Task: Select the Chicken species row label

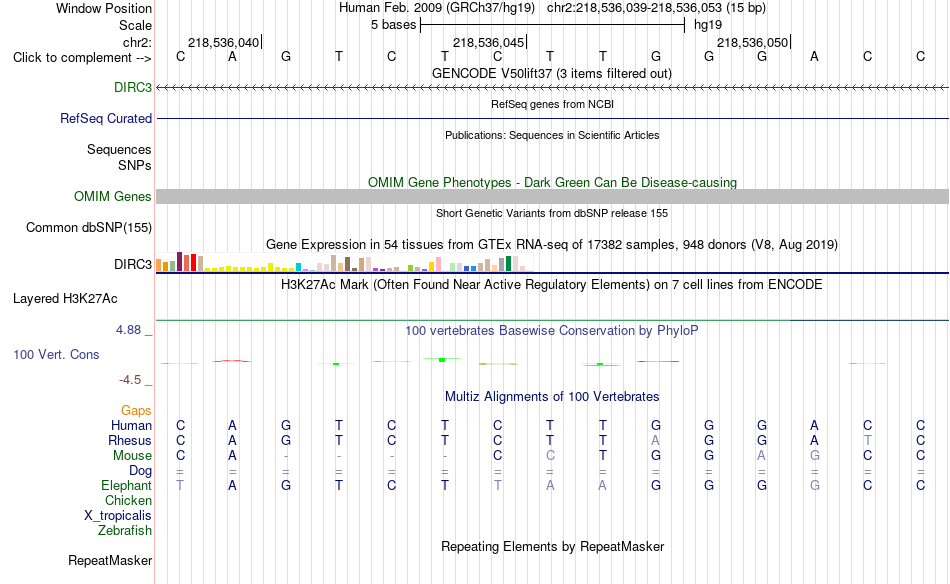Action: 128,500
